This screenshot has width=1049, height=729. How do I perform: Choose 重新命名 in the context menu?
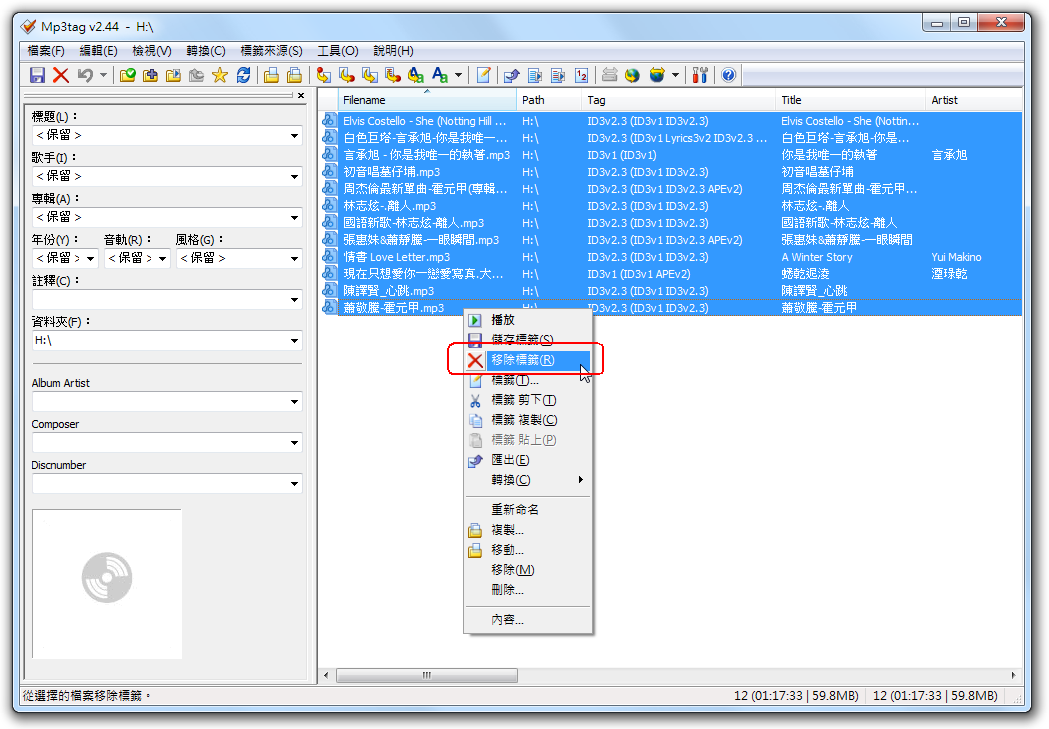pos(528,510)
